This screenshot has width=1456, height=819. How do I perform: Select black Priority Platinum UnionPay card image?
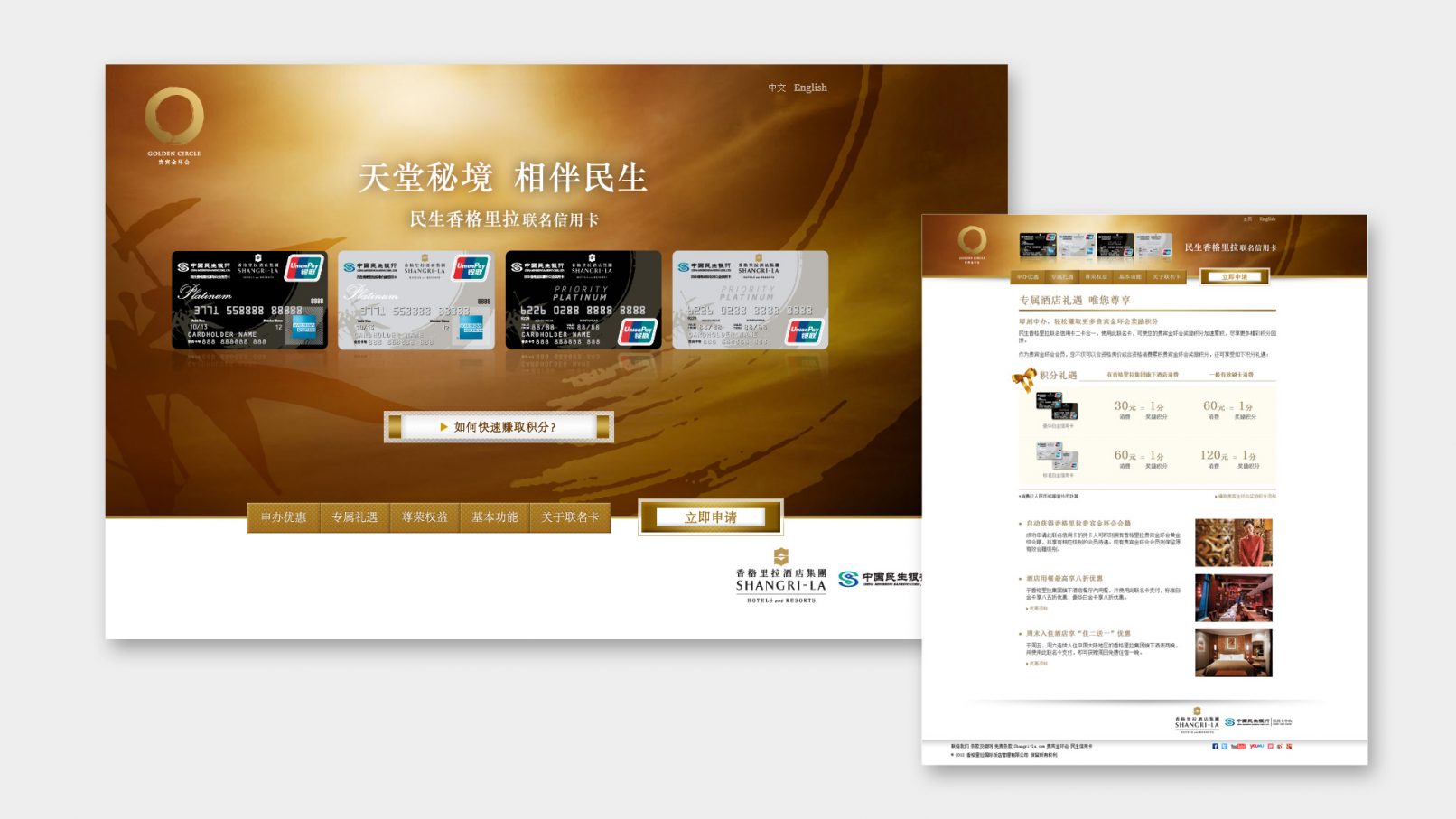pyautogui.click(x=583, y=300)
